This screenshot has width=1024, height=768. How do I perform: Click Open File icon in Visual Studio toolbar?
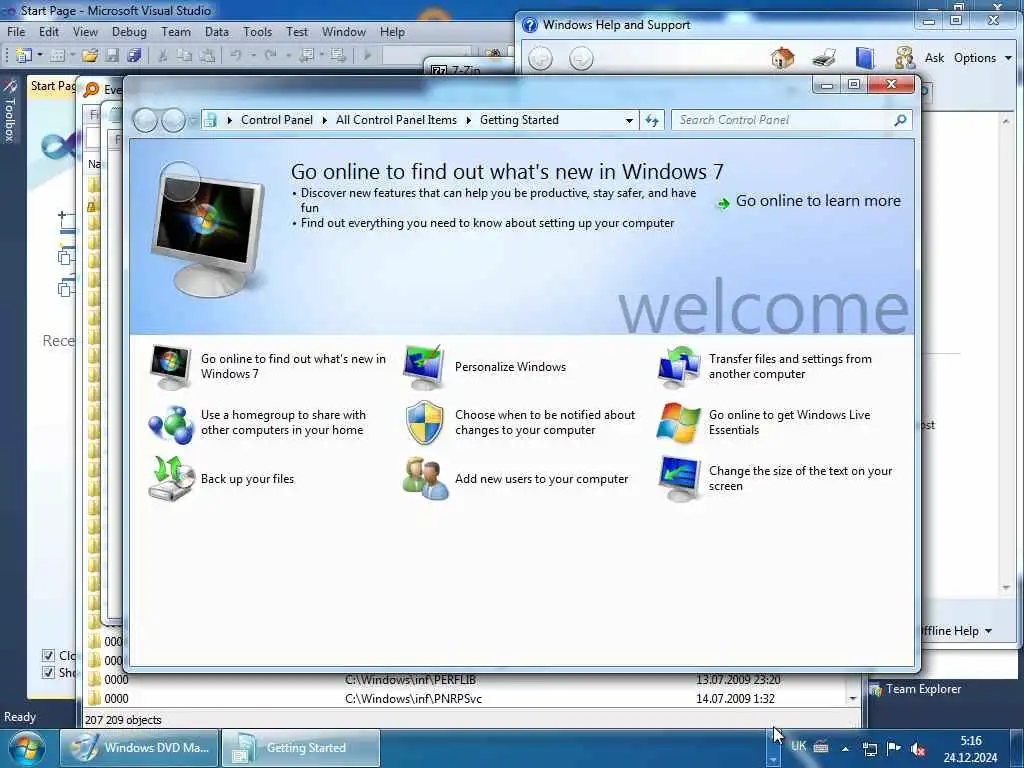[x=89, y=56]
